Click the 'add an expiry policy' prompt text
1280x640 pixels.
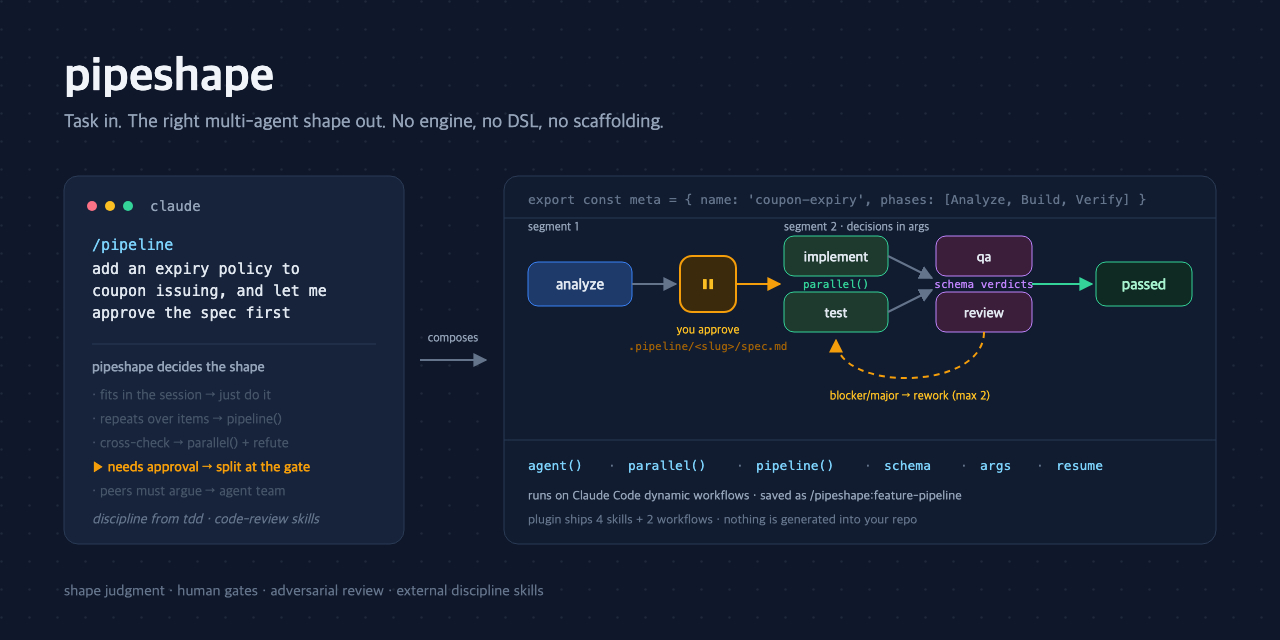(196, 268)
